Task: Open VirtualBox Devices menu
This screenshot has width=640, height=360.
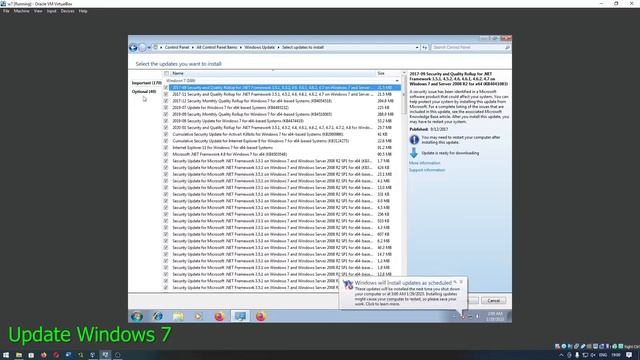Action: 68,11
